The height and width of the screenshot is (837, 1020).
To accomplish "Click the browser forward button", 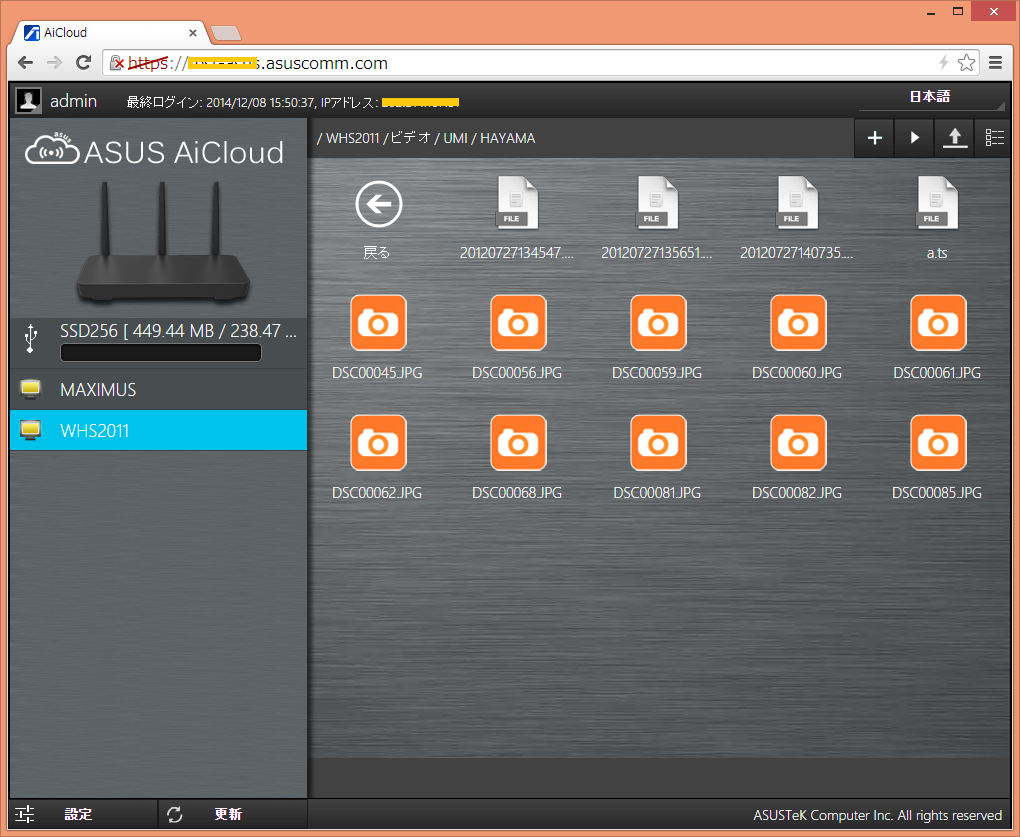I will 55,62.
